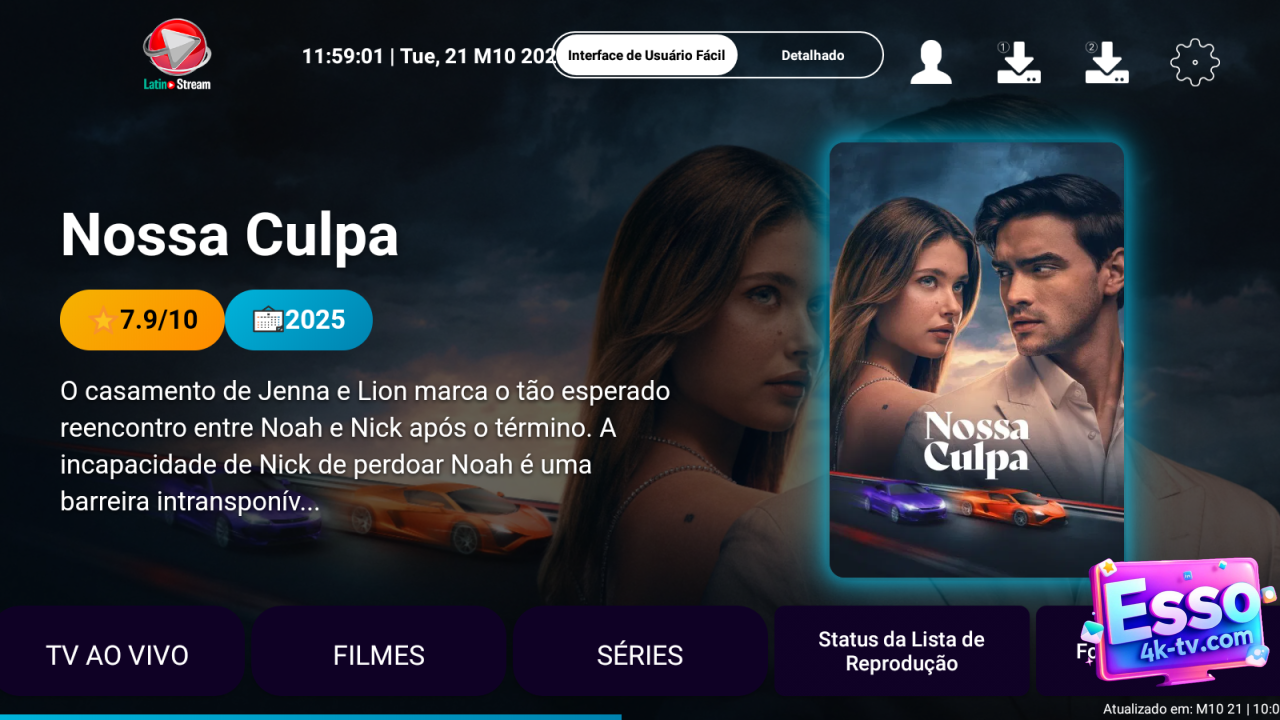The width and height of the screenshot is (1280, 720).
Task: Open the settings gear icon
Action: [1195, 63]
